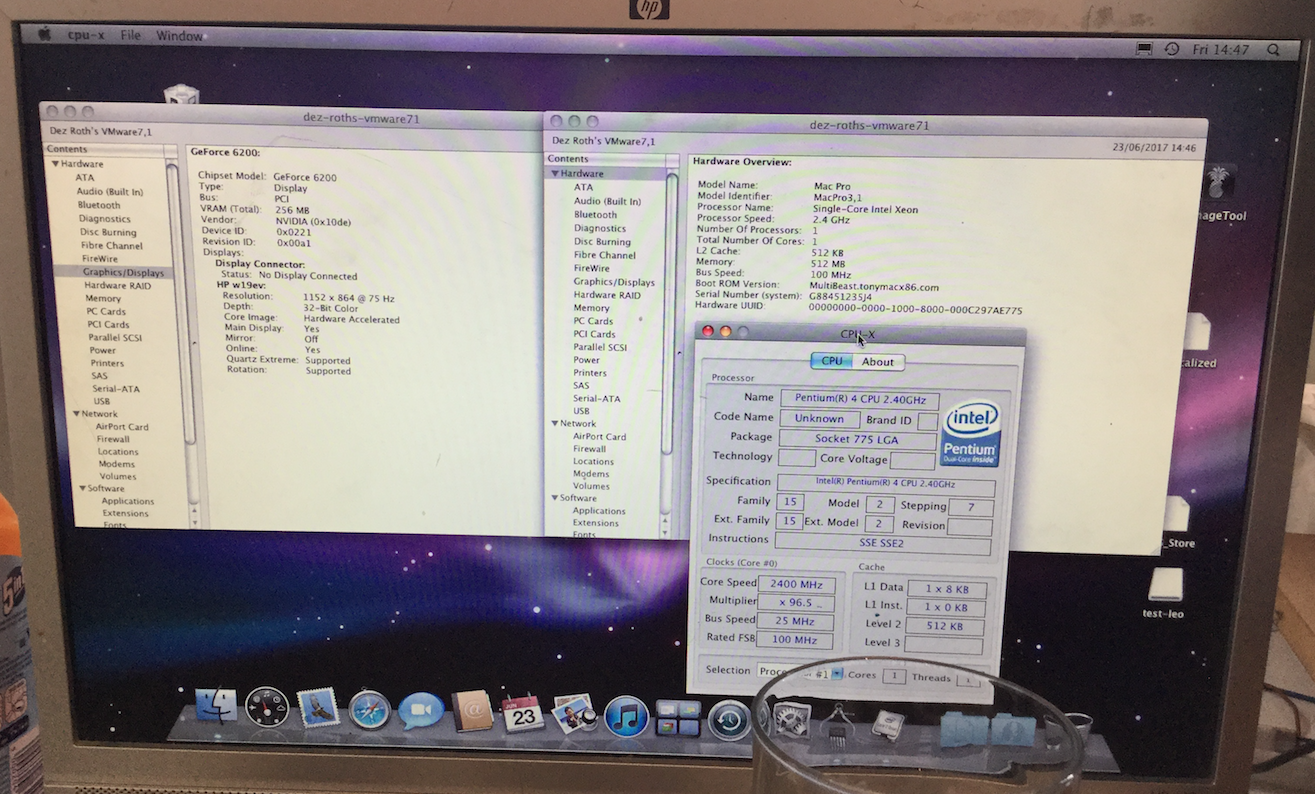Collapse Hardware tree in right profiler window

pos(553,173)
